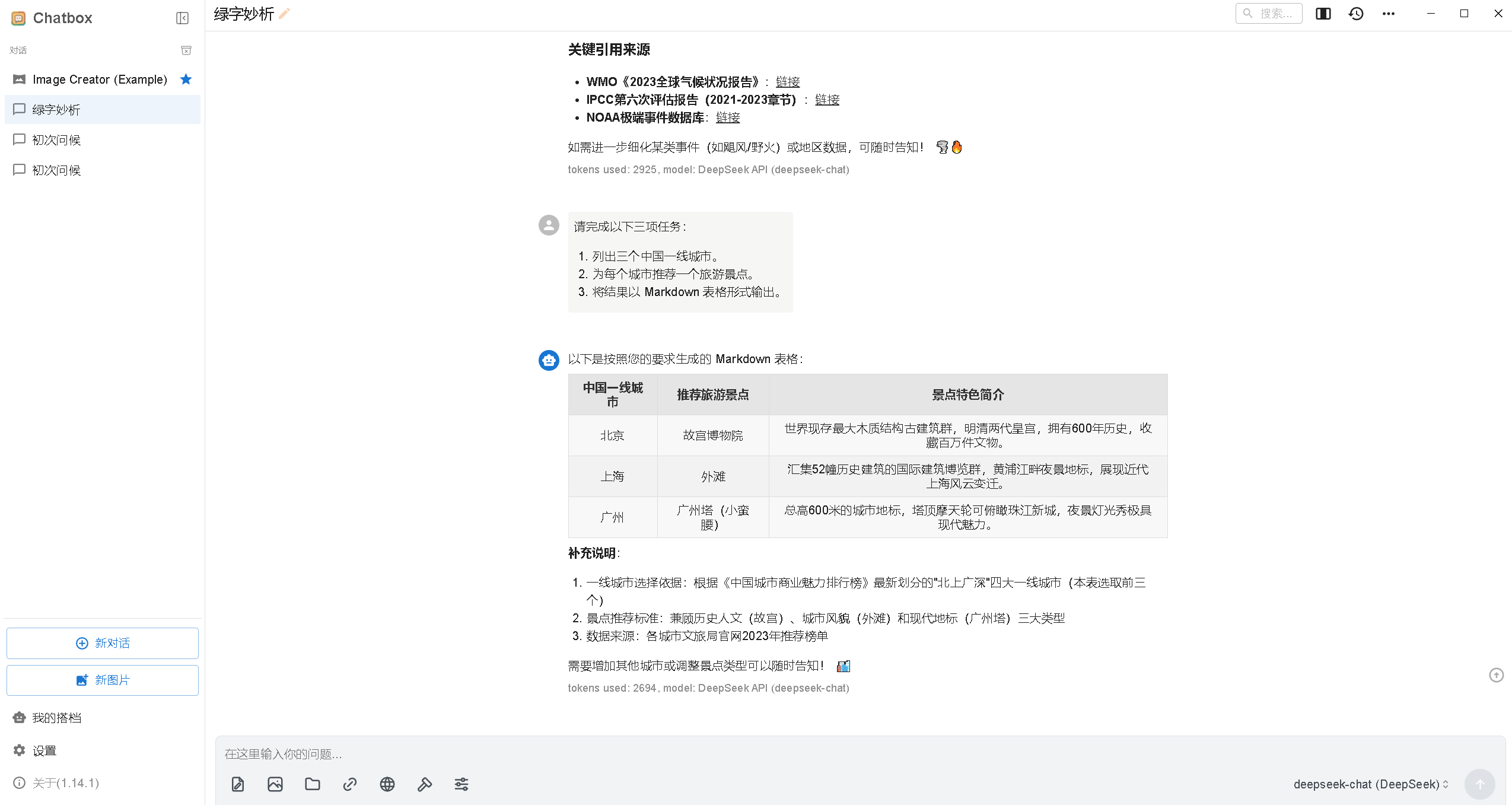Attach a file with the document icon
Screen dimensions: 1512x805
pyautogui.click(x=238, y=784)
